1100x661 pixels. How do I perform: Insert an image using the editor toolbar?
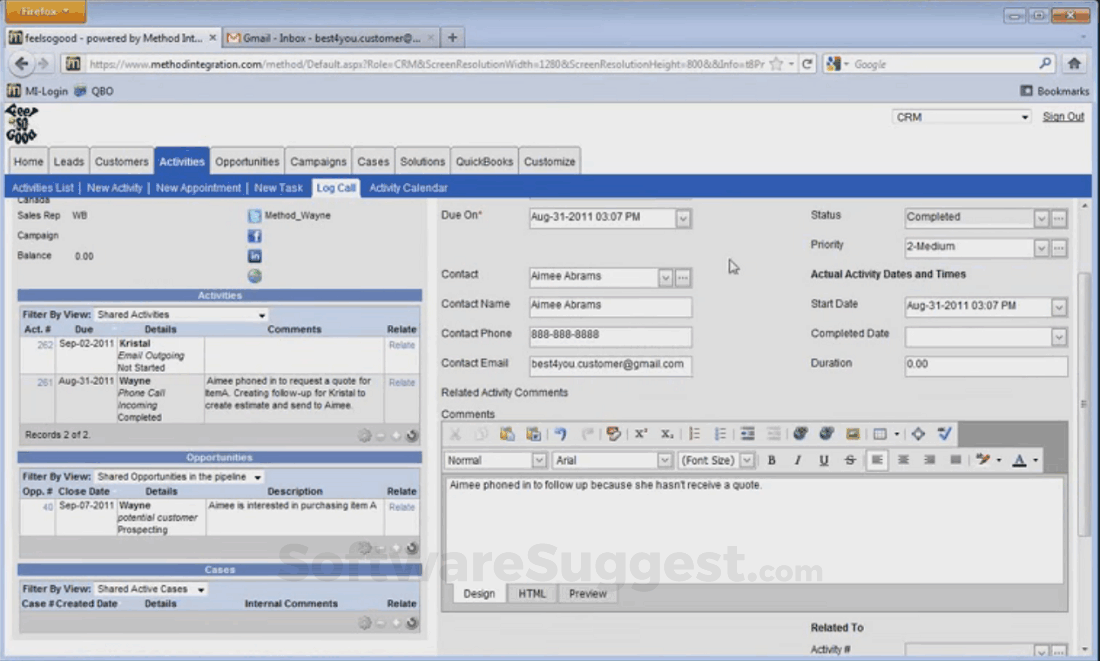click(x=853, y=433)
